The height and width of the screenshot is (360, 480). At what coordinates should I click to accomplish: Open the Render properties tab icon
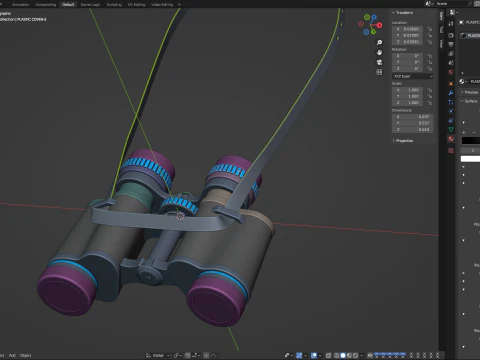click(451, 35)
